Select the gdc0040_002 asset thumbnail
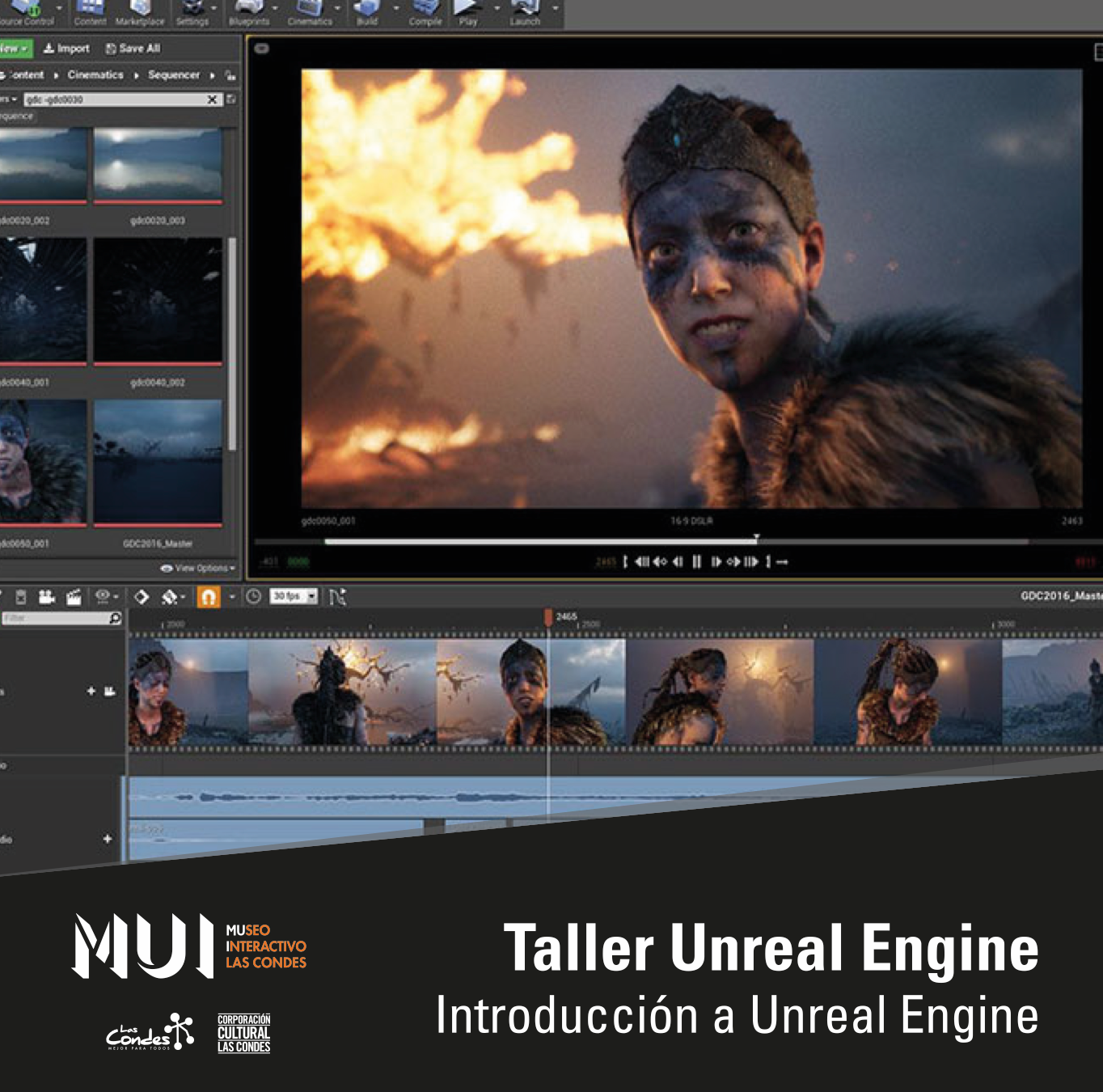The height and width of the screenshot is (1092, 1103). (158, 302)
